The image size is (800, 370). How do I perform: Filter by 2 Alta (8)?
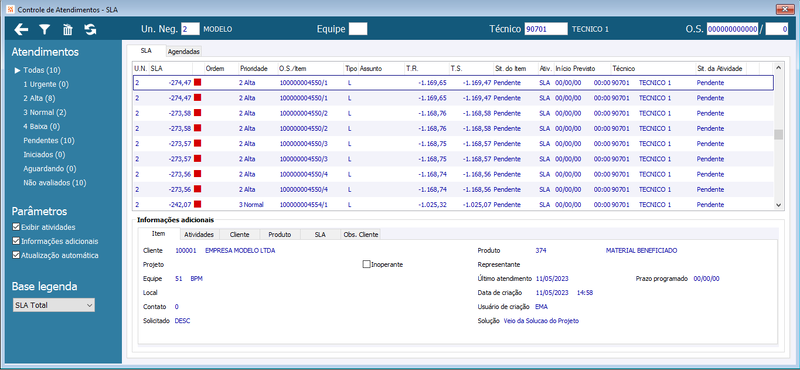pos(39,98)
